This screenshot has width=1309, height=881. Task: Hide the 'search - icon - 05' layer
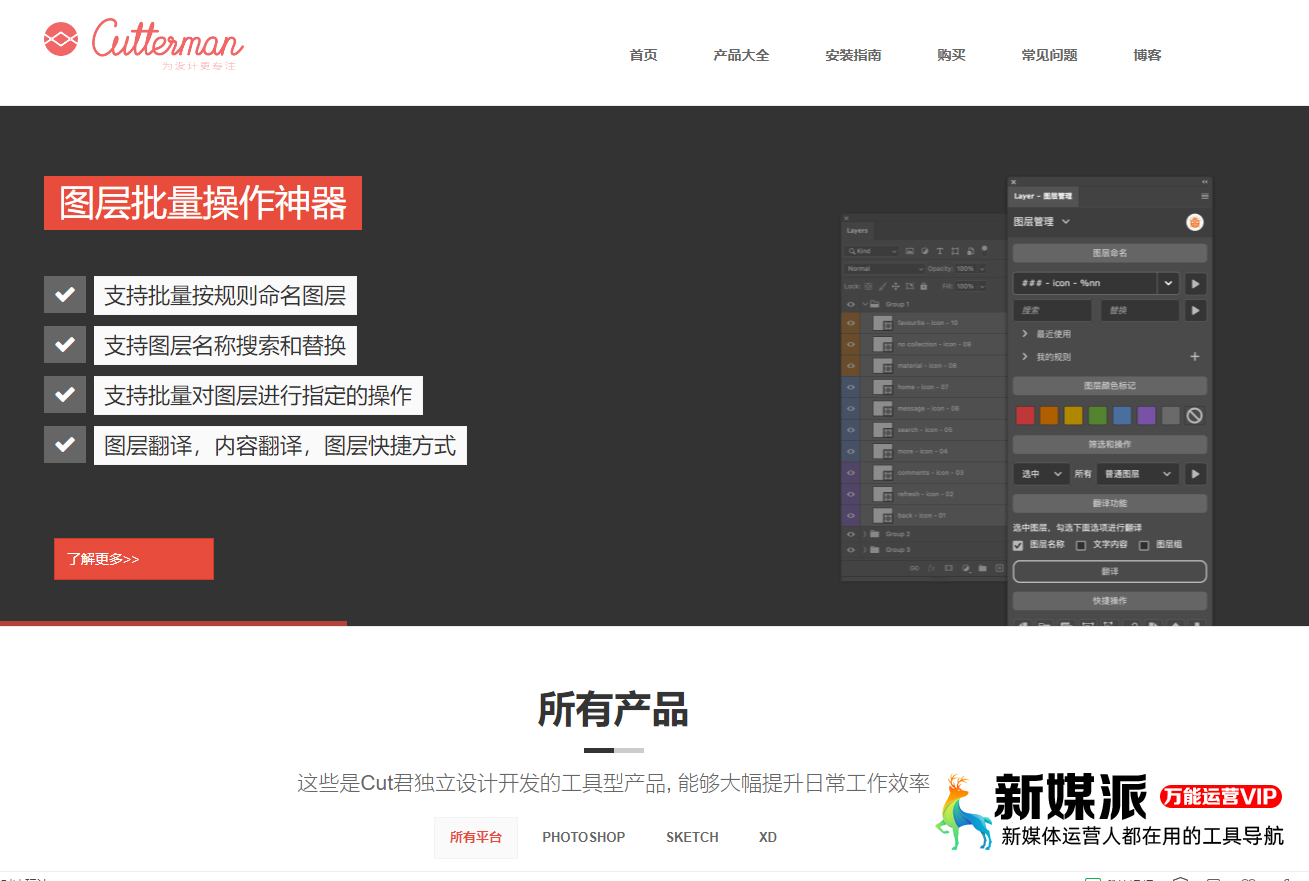click(x=851, y=430)
